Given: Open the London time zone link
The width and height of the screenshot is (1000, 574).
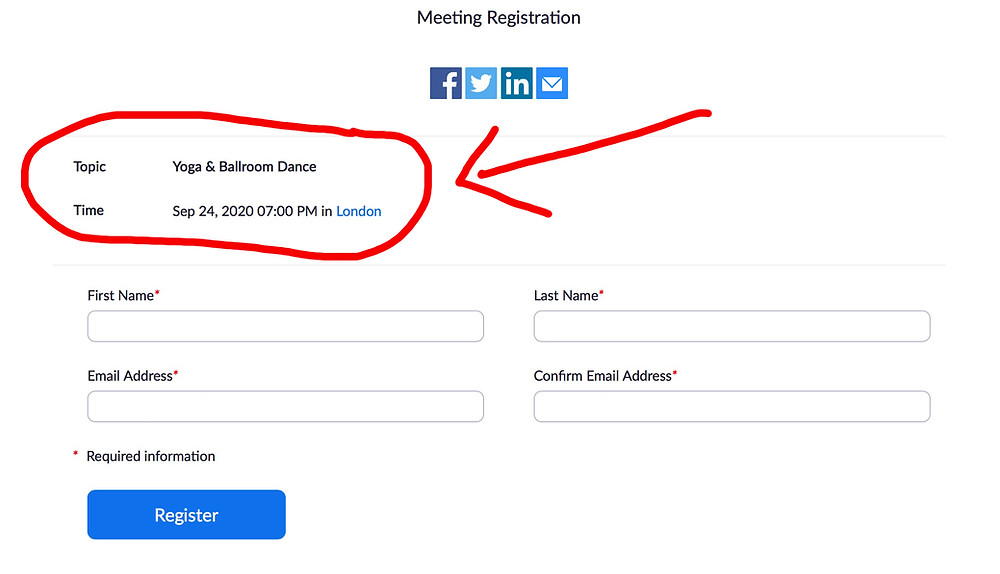Looking at the screenshot, I should 358,211.
